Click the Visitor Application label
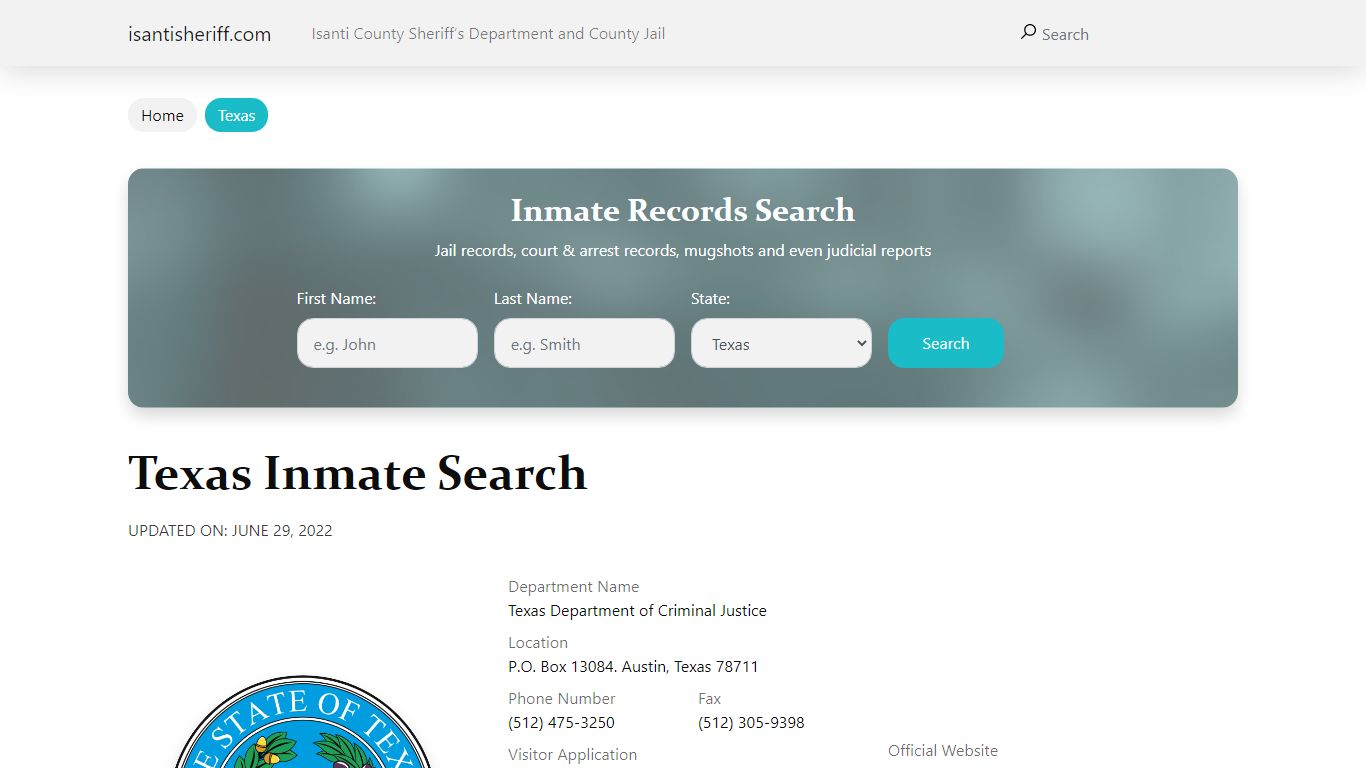The width and height of the screenshot is (1366, 768). [x=572, y=754]
